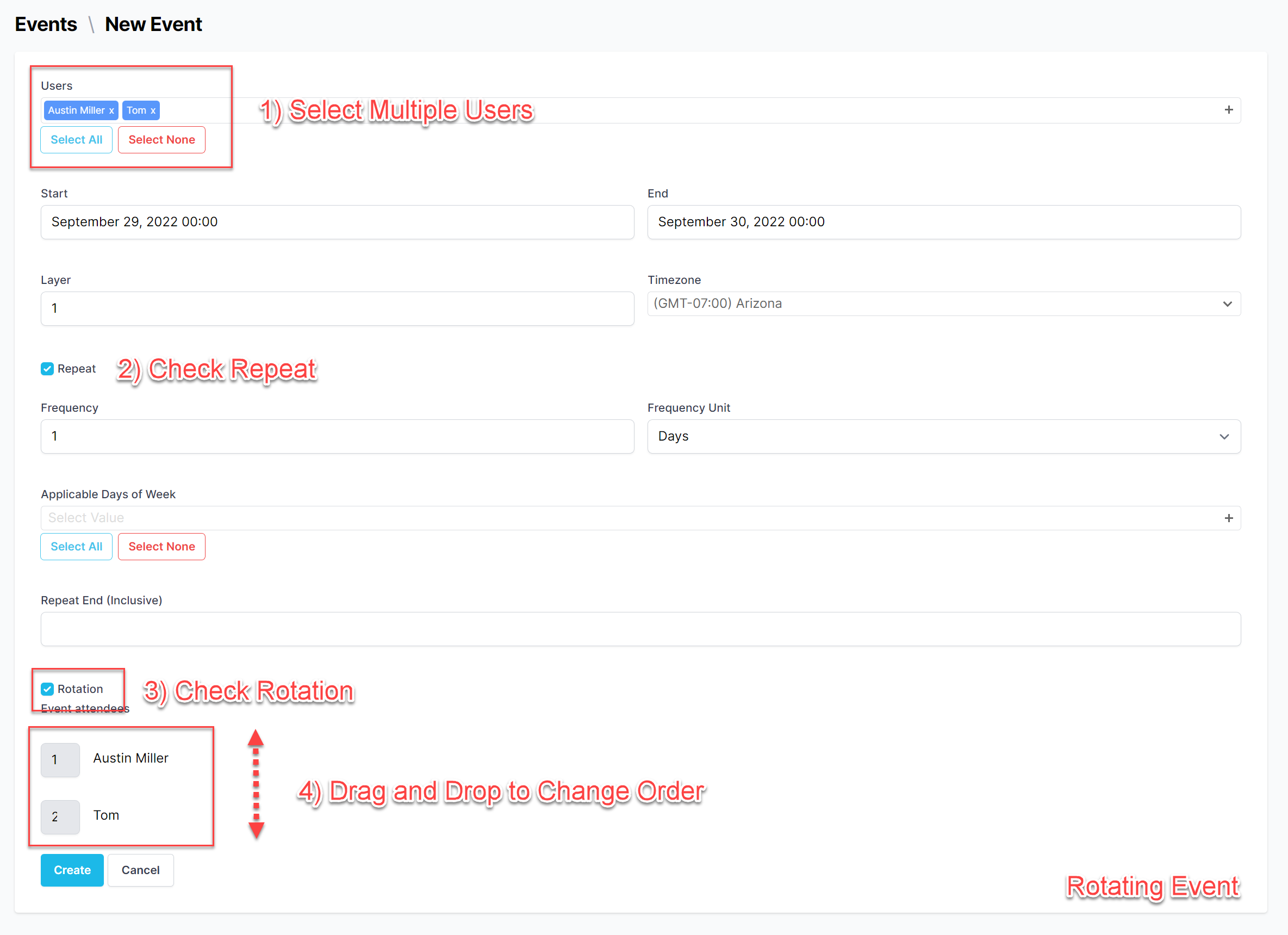Click Select All under Applicable Days
The width and height of the screenshot is (1288, 935).
(x=77, y=547)
